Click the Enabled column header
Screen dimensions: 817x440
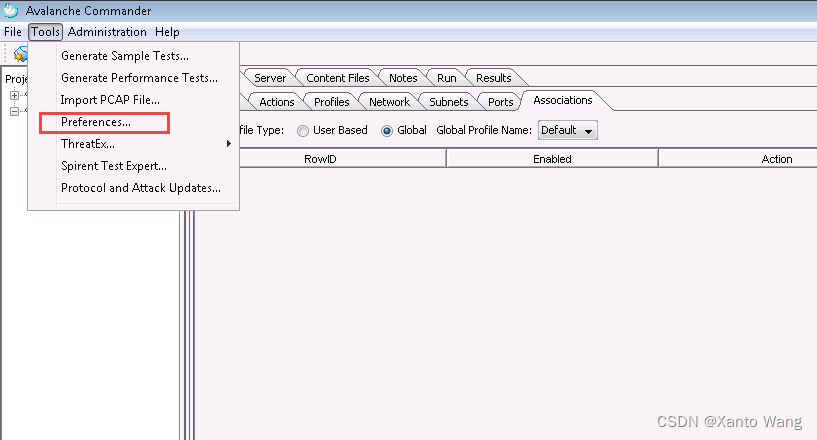pos(552,159)
